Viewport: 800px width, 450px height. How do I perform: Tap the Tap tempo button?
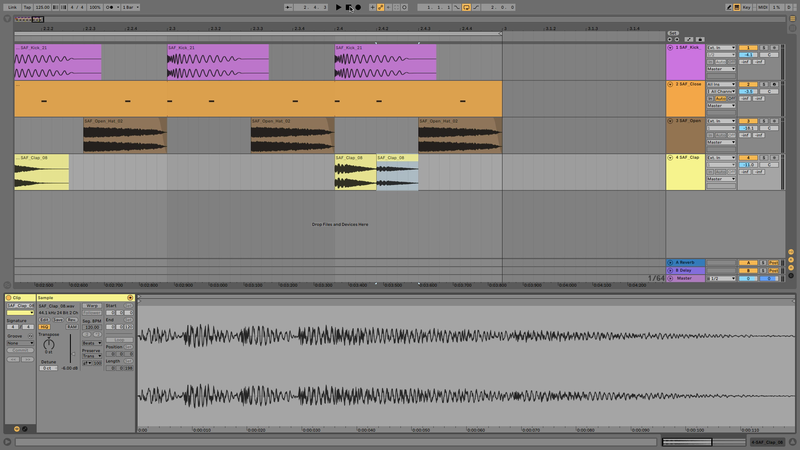pos(27,7)
